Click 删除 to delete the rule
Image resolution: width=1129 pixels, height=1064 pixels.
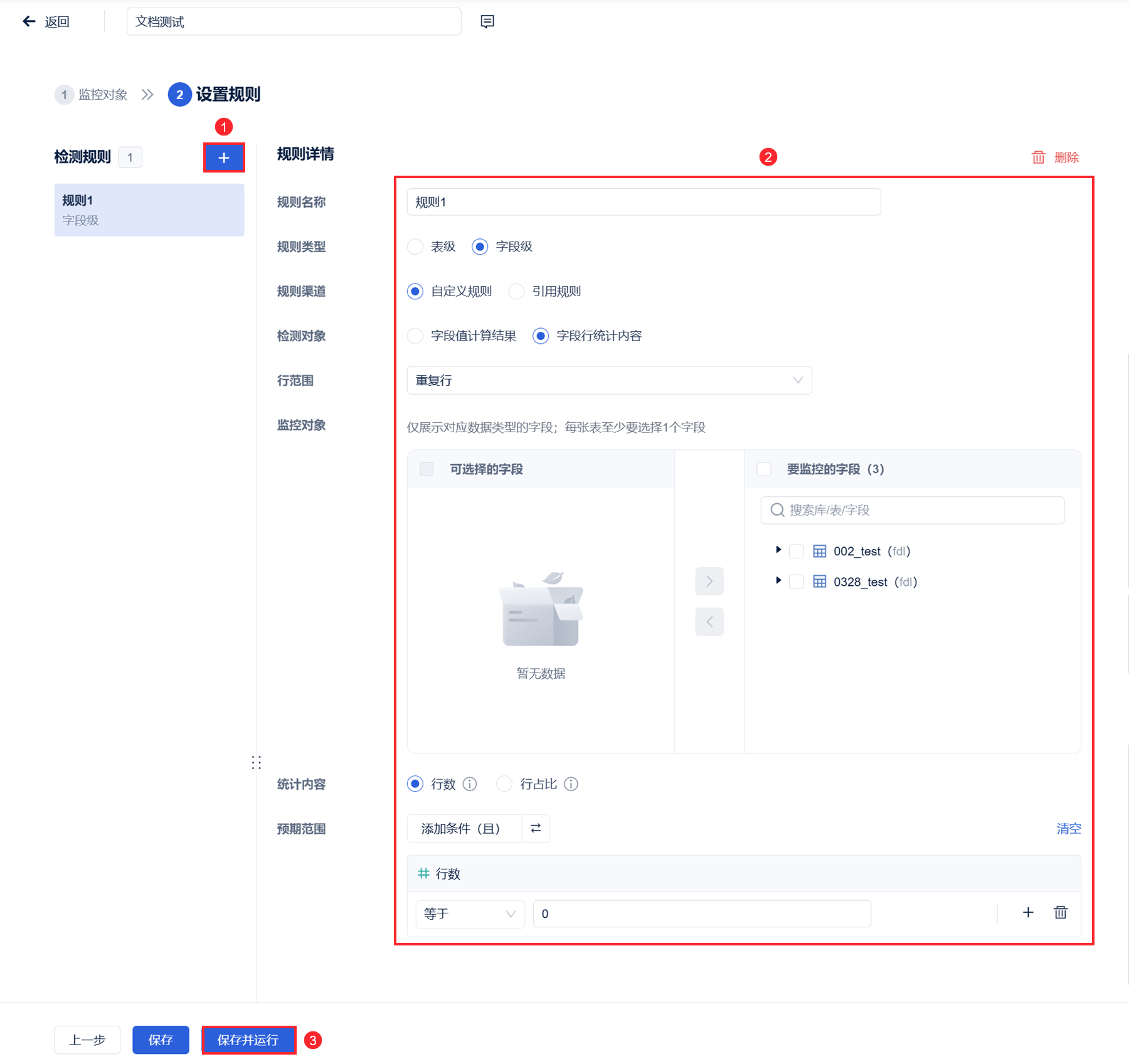(1066, 157)
